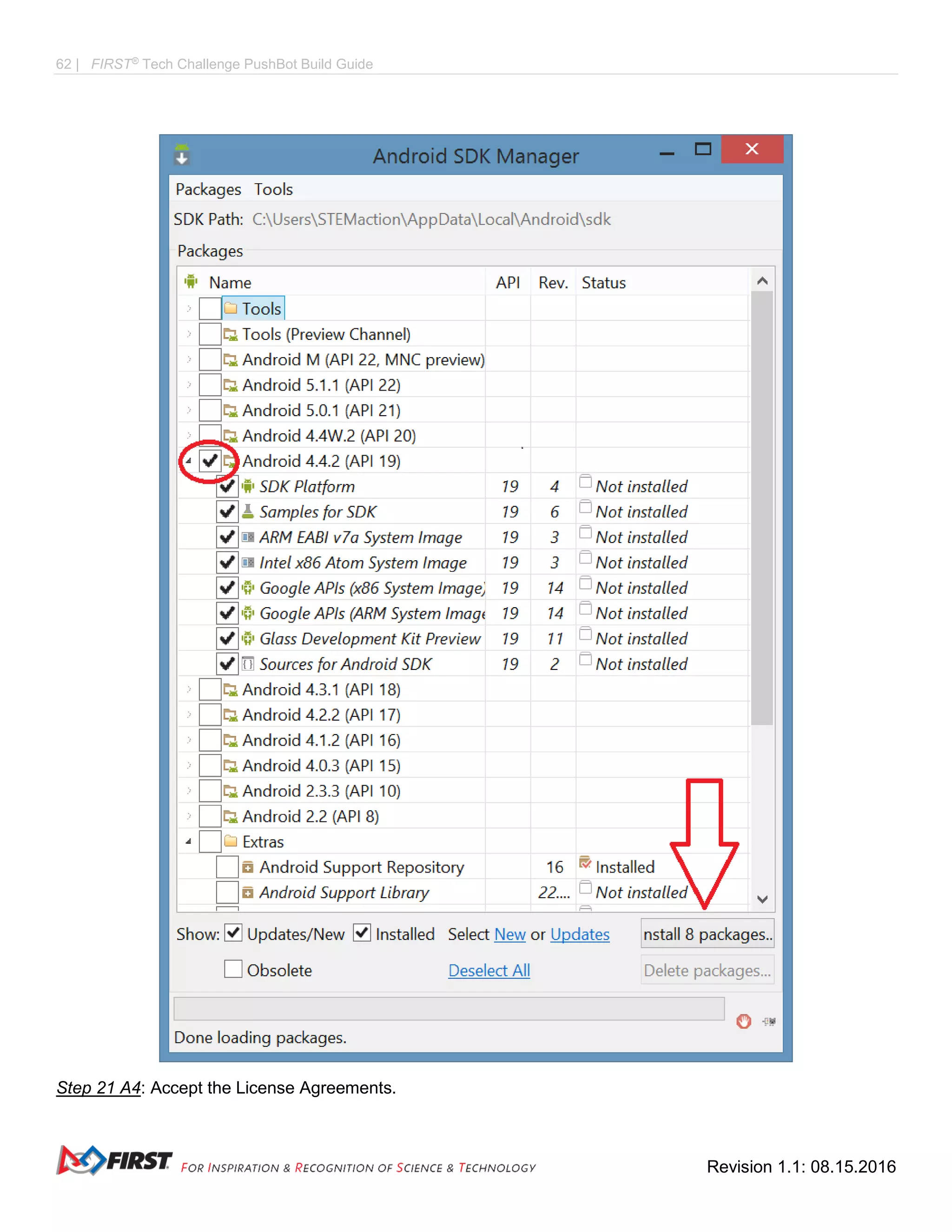The height and width of the screenshot is (1232, 952).
Task: Expand the Android M (API 22, MNC preview) node
Action: (x=189, y=359)
